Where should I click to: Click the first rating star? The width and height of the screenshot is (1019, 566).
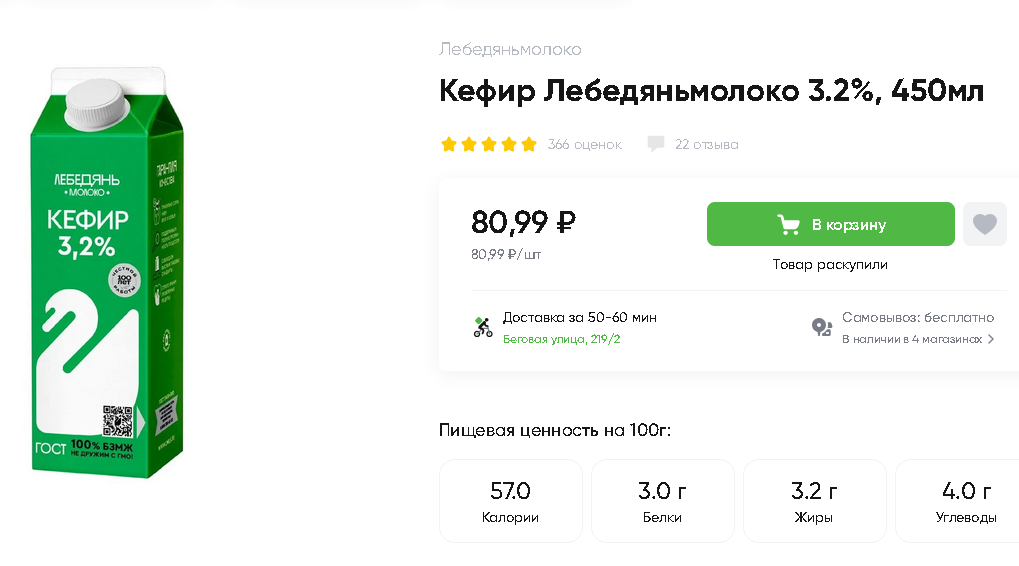click(449, 144)
